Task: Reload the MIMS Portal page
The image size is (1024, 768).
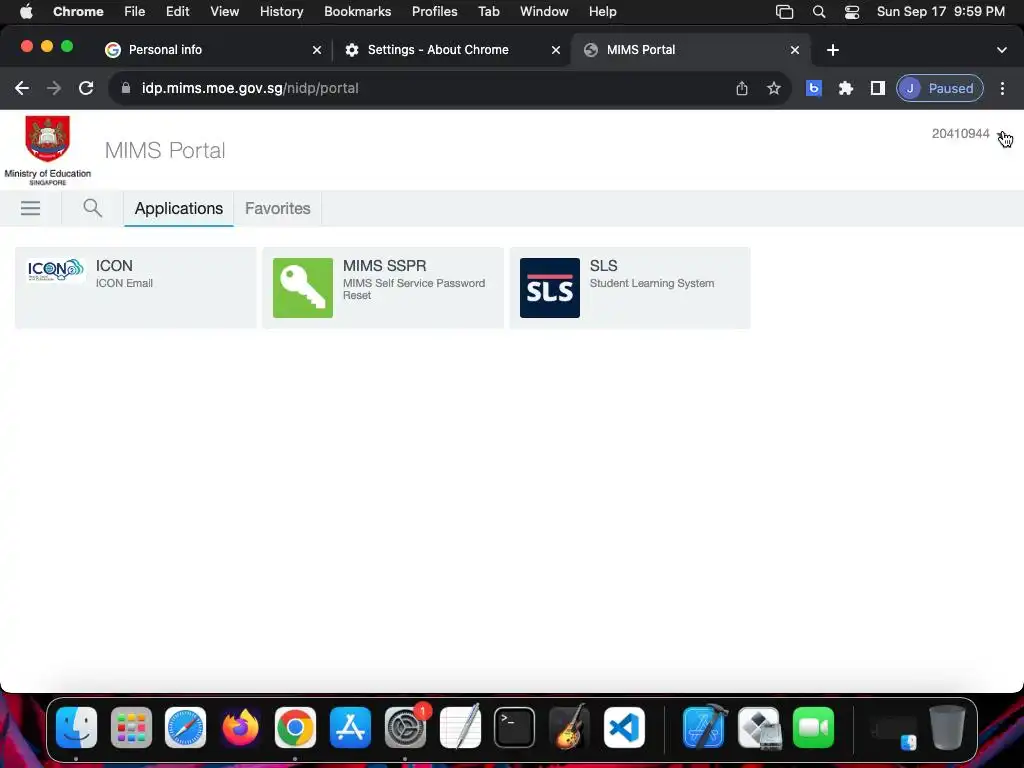Action: point(86,88)
